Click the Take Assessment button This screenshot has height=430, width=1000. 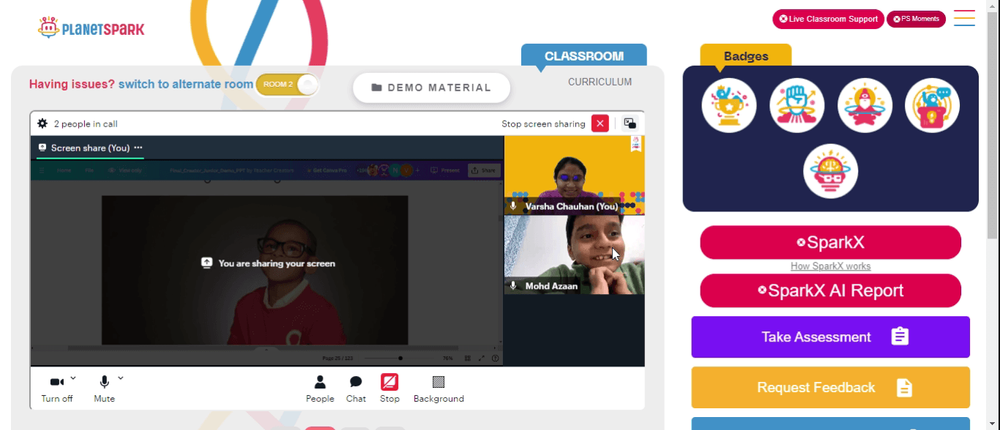coord(830,337)
